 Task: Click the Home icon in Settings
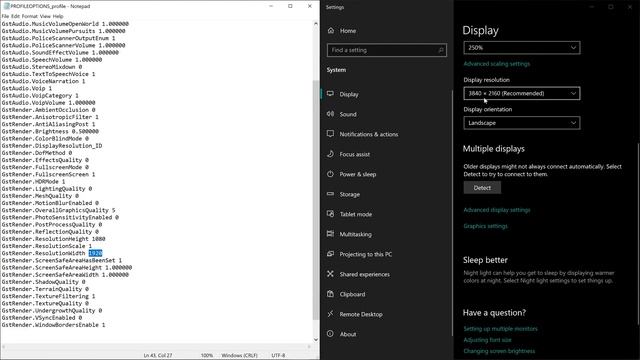(331, 31)
